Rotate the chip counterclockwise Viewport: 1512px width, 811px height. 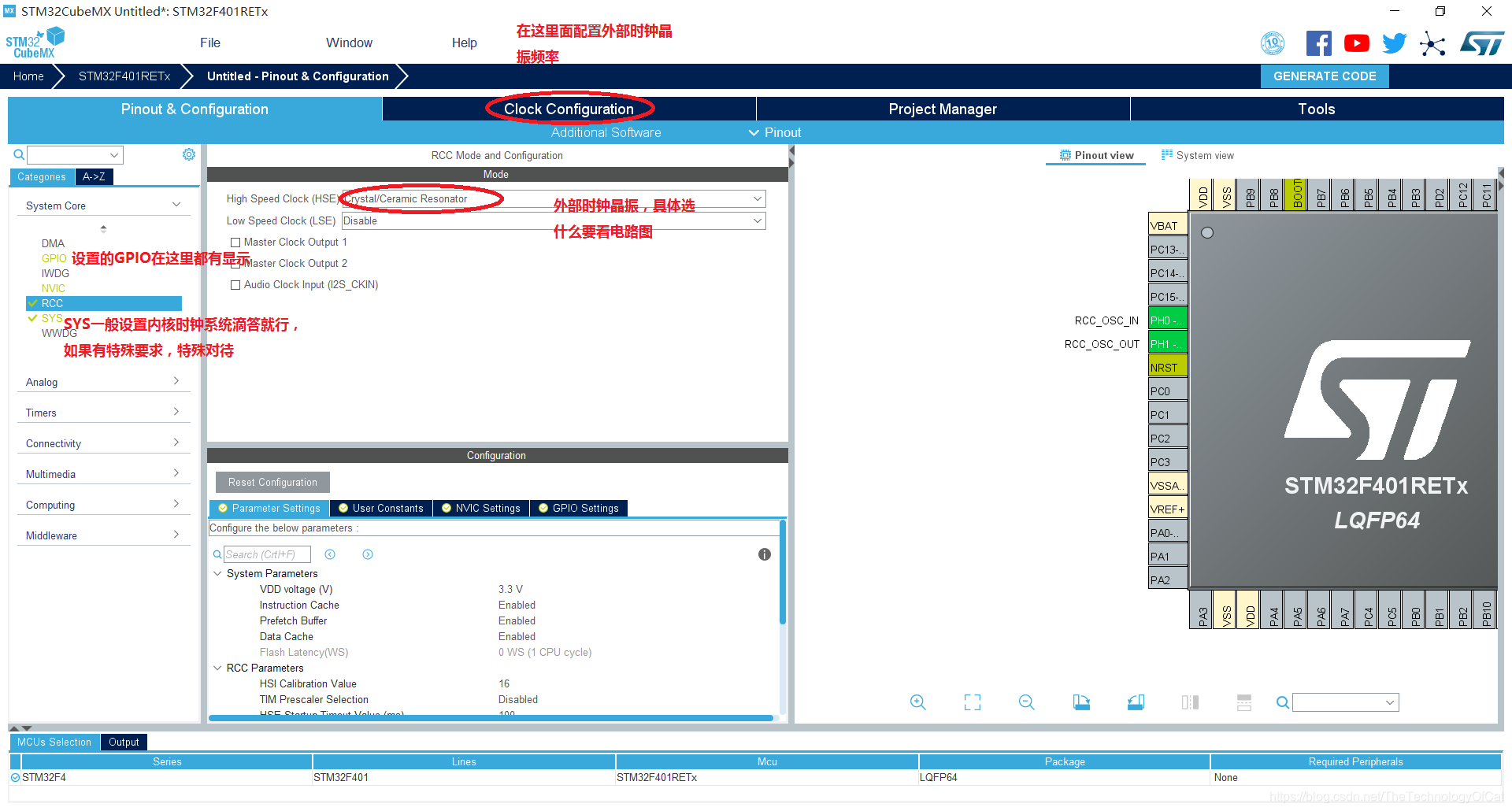coord(1136,702)
